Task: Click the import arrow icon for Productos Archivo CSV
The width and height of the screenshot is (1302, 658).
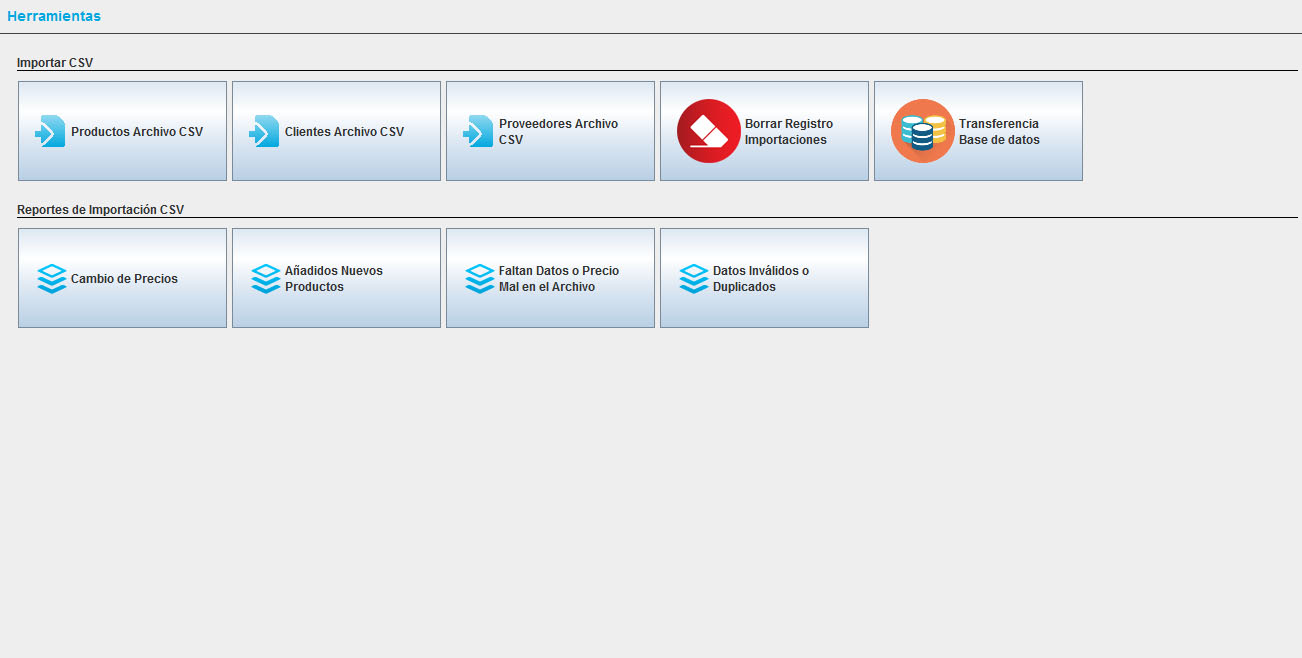Action: click(50, 131)
